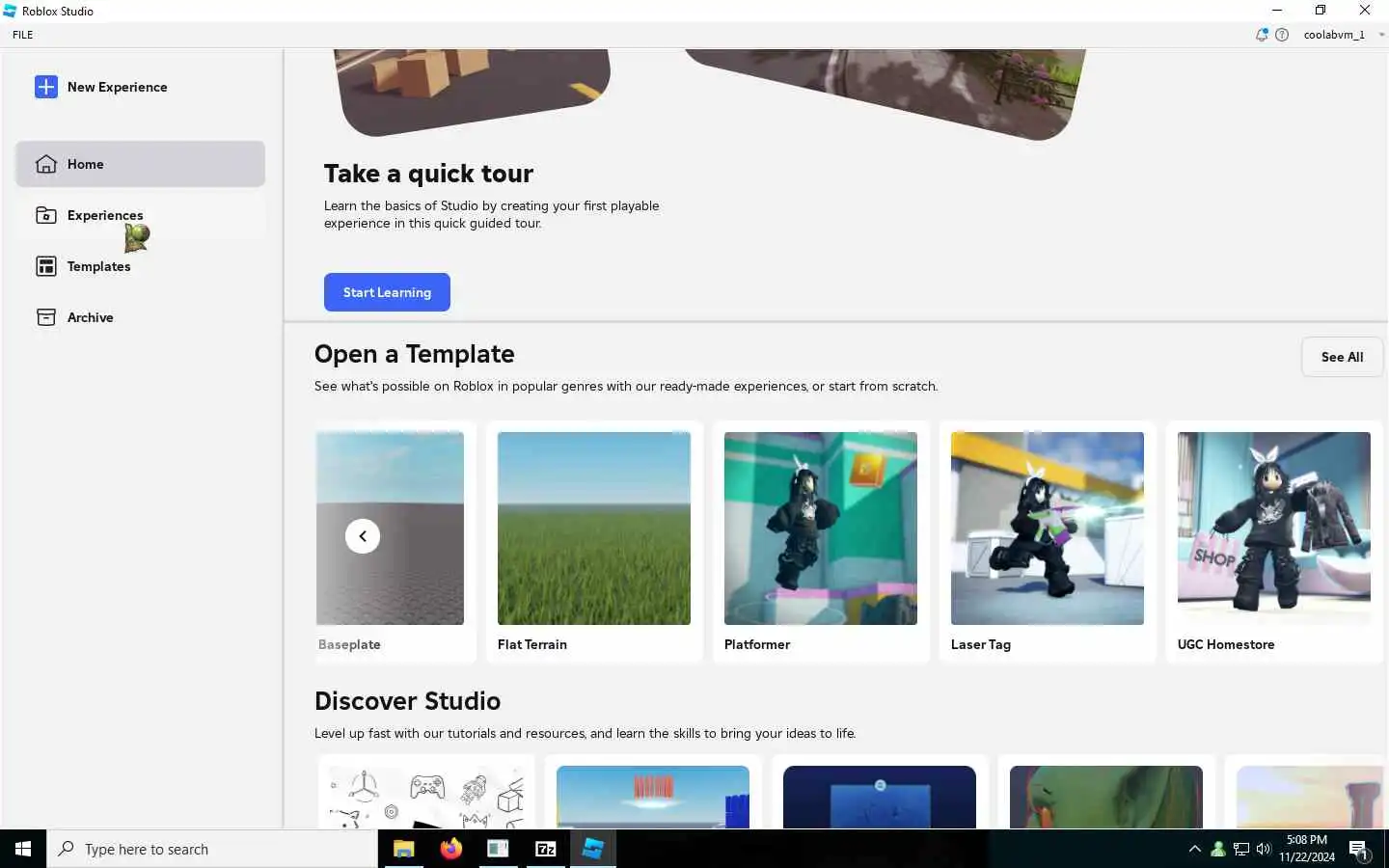Image resolution: width=1389 pixels, height=868 pixels.
Task: Open the Platformer template thumbnail
Action: pos(821,529)
